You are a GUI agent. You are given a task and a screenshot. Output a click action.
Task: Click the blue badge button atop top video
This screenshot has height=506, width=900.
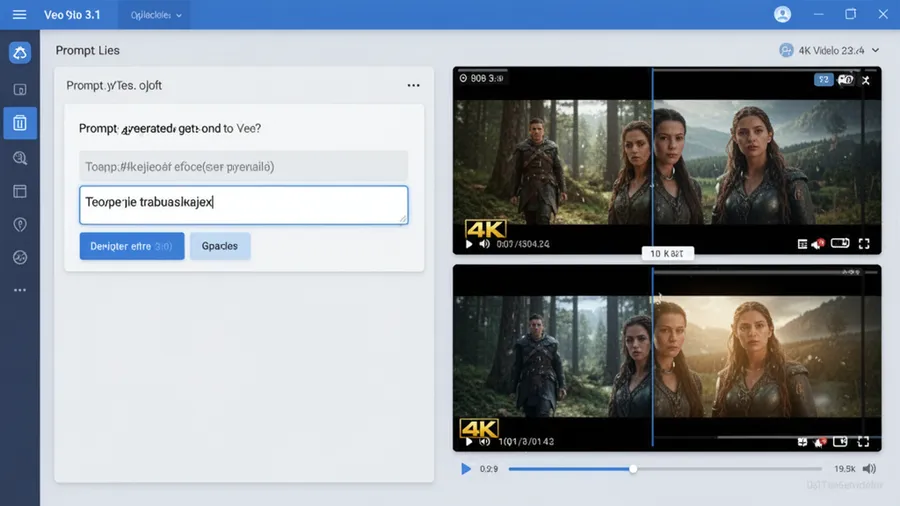[824, 80]
